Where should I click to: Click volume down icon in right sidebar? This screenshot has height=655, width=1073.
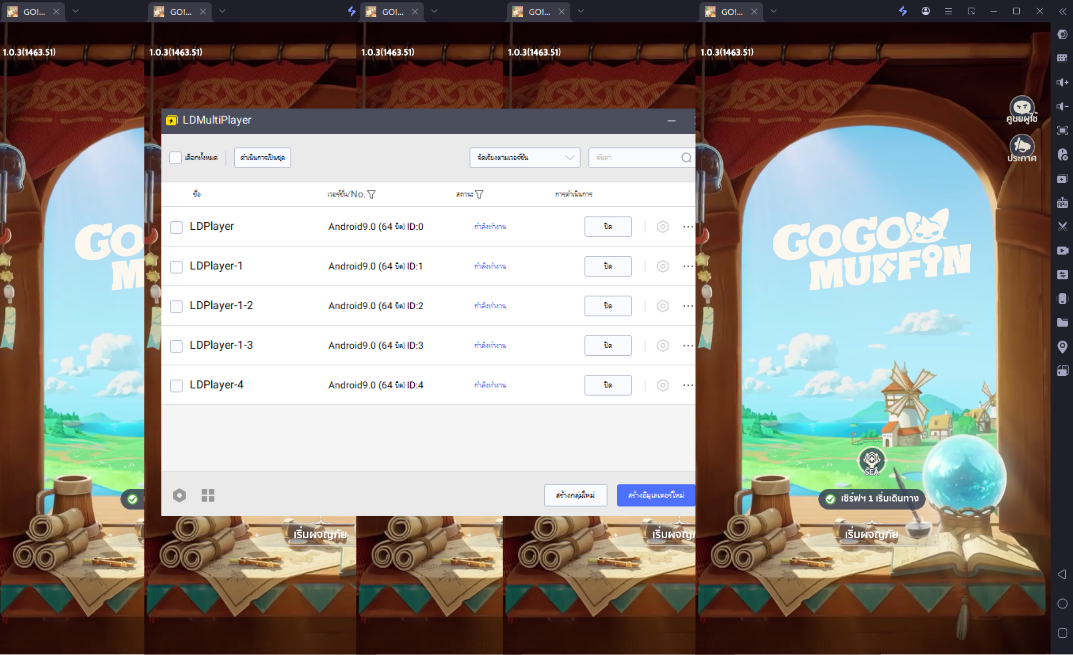pos(1062,106)
